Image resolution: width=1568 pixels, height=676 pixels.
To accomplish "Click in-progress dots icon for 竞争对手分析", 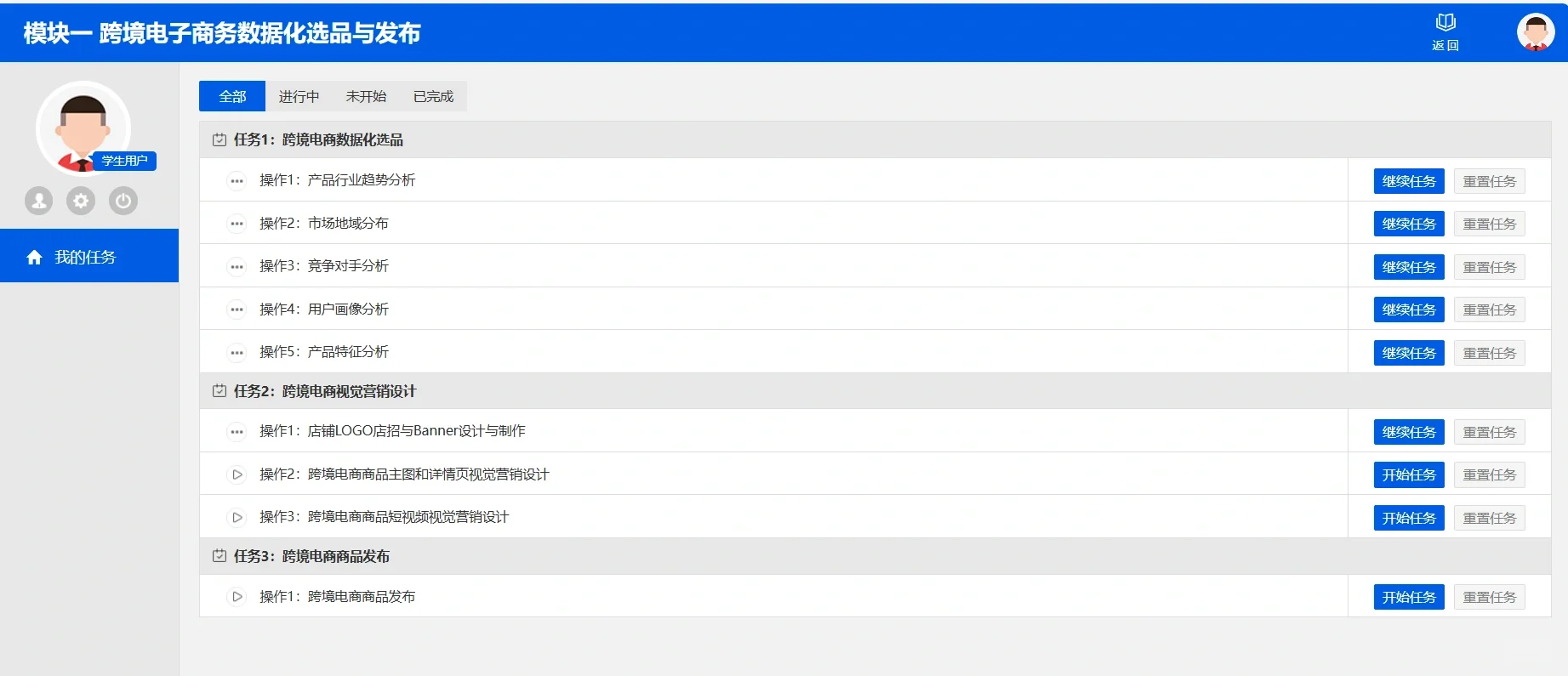I will (237, 266).
